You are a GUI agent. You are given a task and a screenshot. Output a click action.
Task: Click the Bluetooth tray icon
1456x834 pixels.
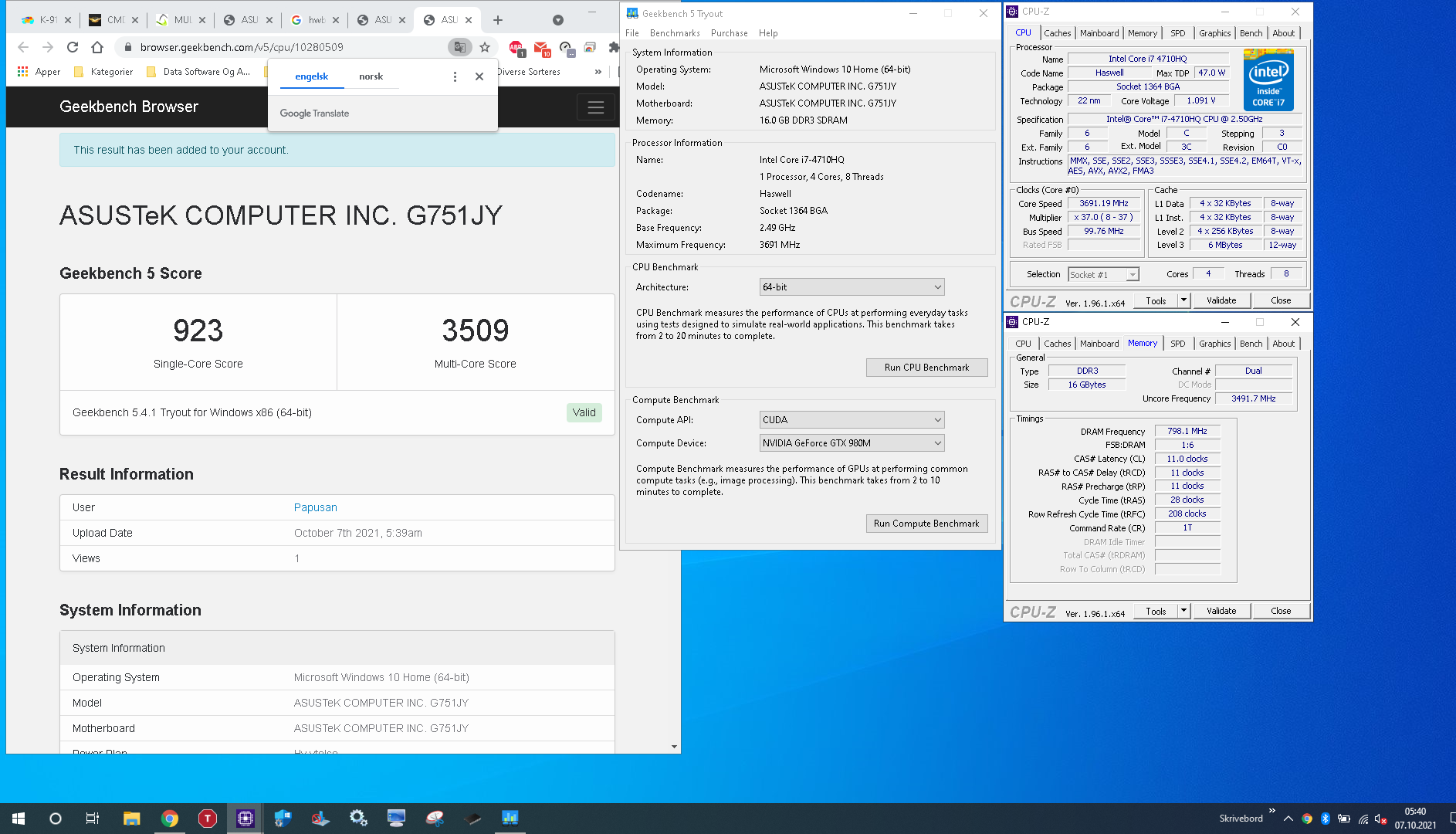click(x=1326, y=819)
